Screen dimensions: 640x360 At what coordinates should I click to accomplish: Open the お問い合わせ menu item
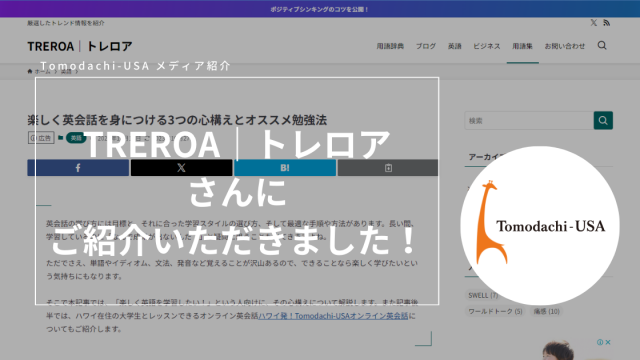point(564,46)
